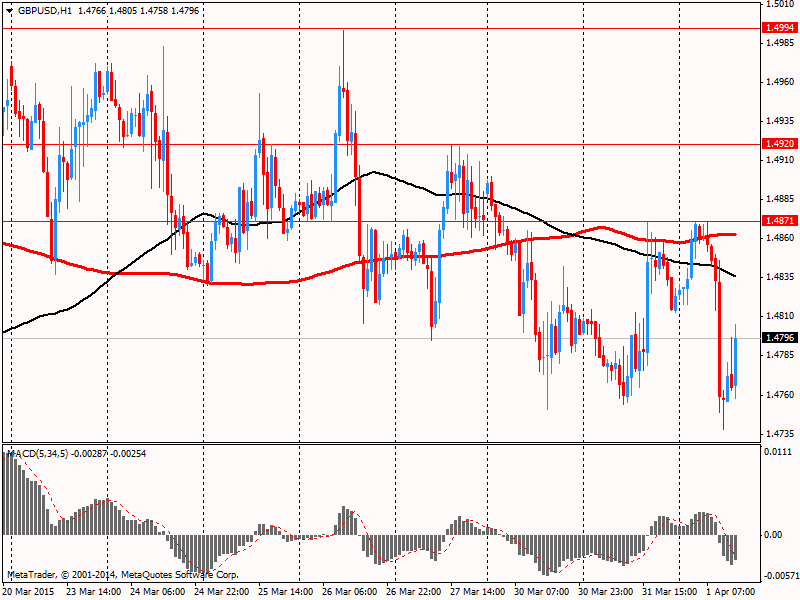Click the OHLC quote 1.4766 in header
This screenshot has width=800, height=600.
pyautogui.click(x=92, y=11)
